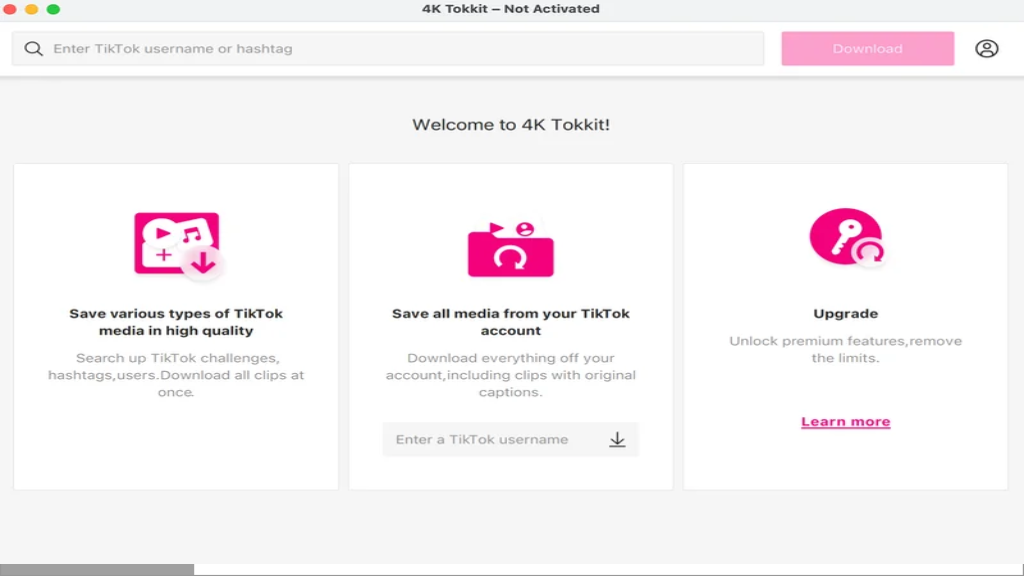
Task: Click 'Unlock premium features' description text
Action: (846, 349)
